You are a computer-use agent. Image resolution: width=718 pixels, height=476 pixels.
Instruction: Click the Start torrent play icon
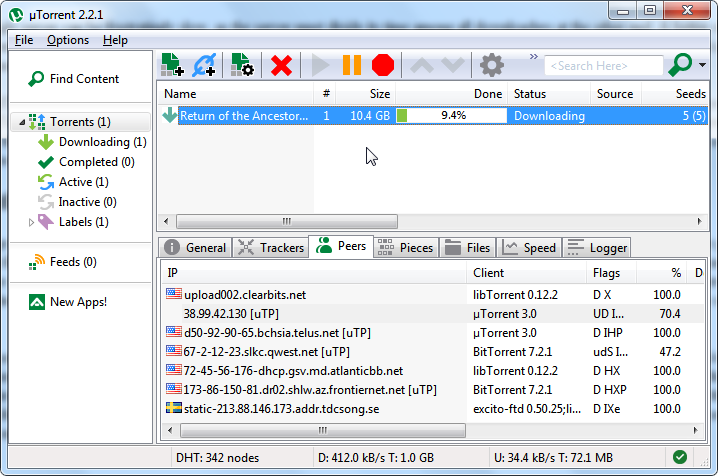[x=320, y=65]
